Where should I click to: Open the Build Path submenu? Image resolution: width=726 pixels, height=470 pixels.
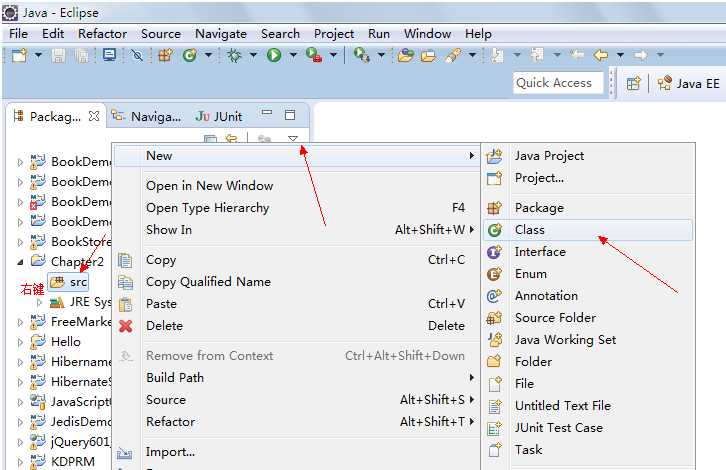tap(296, 378)
